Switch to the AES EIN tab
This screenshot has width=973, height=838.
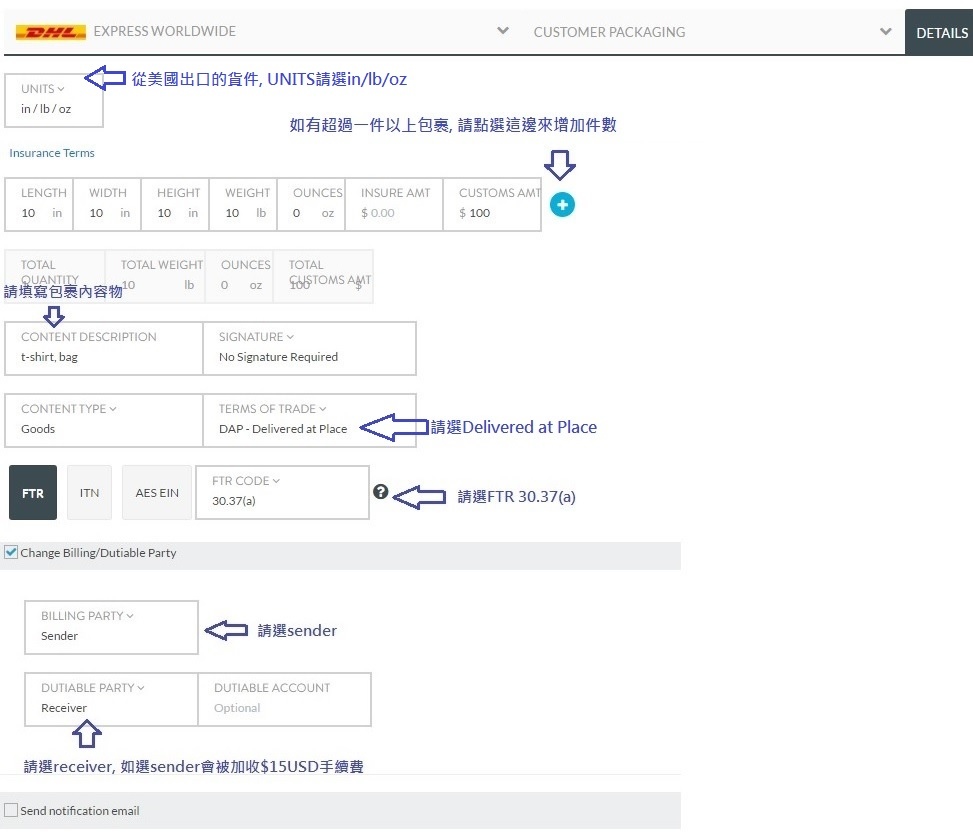click(x=157, y=492)
